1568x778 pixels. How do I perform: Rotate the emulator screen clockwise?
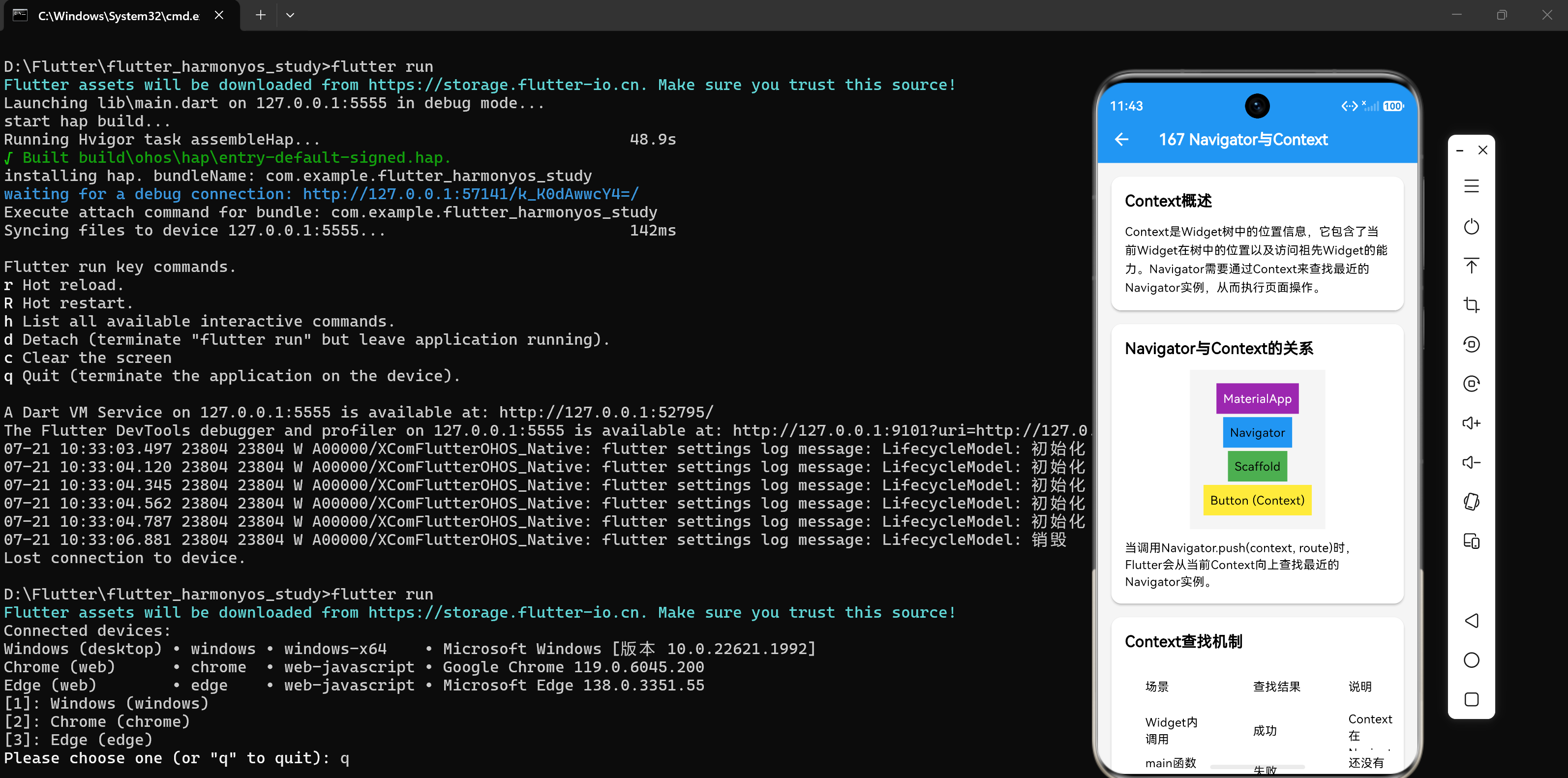click(x=1471, y=384)
